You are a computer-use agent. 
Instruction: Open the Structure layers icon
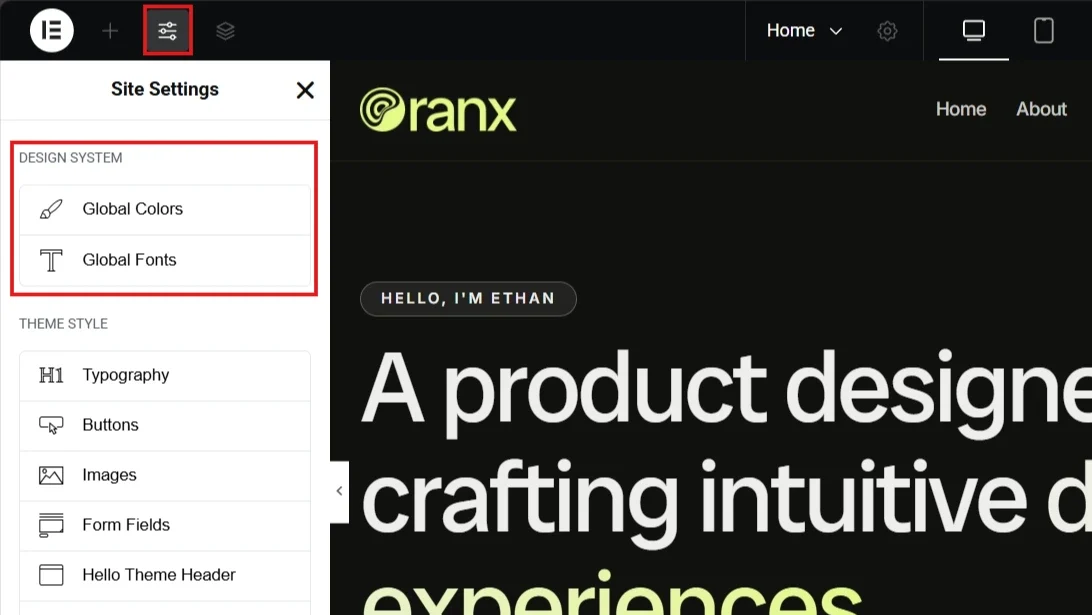point(226,31)
